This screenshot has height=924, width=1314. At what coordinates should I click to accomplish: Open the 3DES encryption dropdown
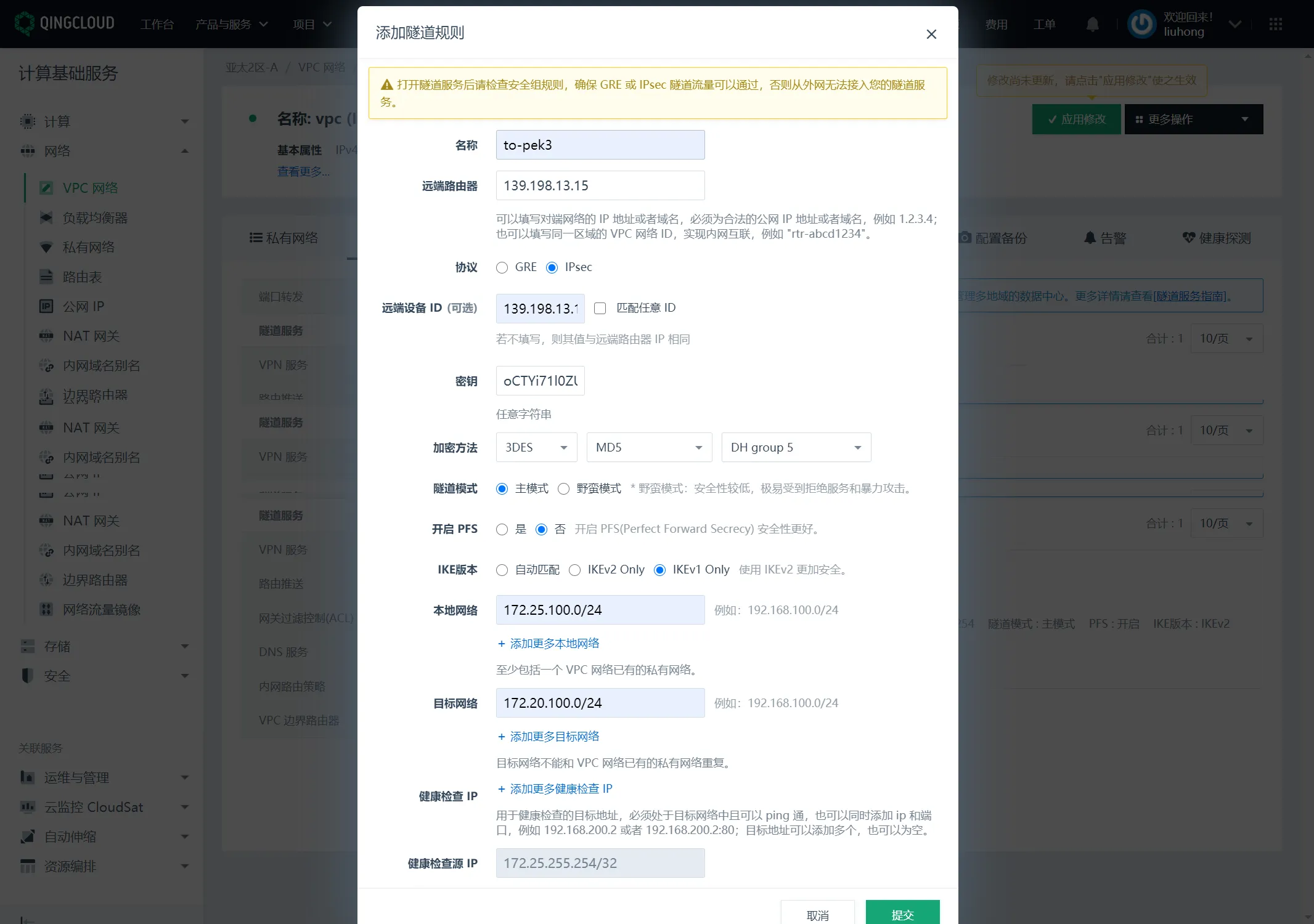pos(536,447)
